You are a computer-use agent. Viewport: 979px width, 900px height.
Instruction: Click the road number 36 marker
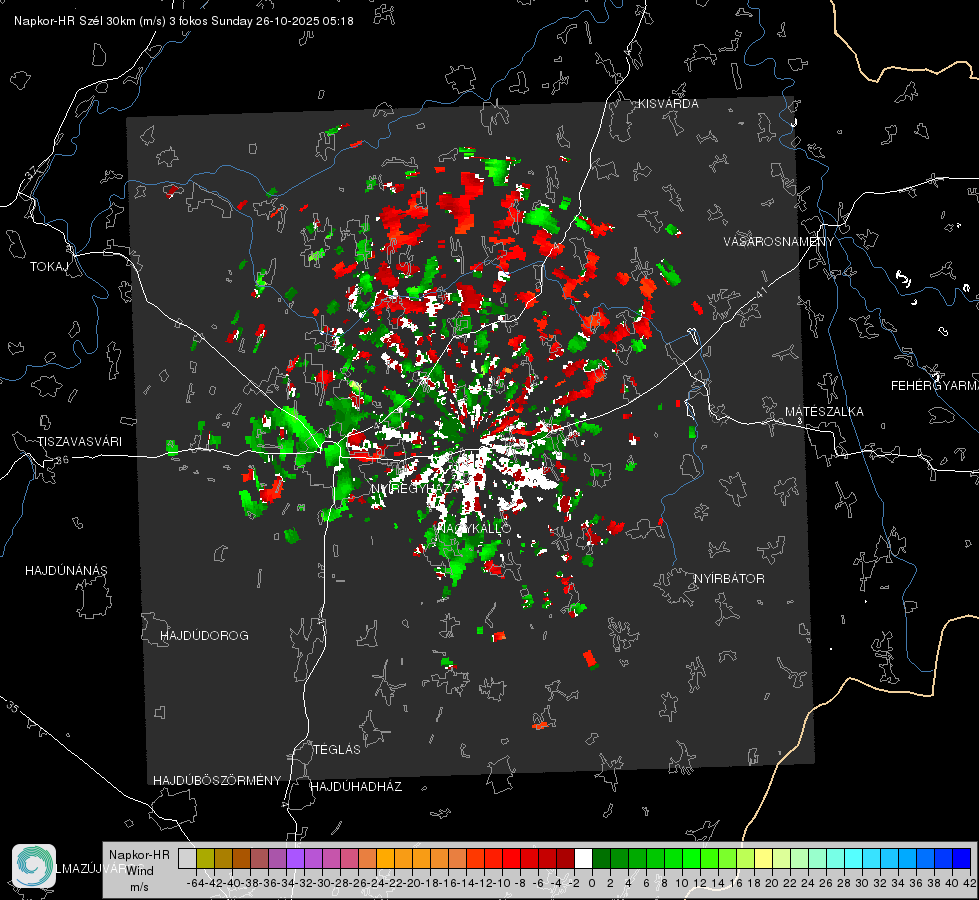[62, 460]
